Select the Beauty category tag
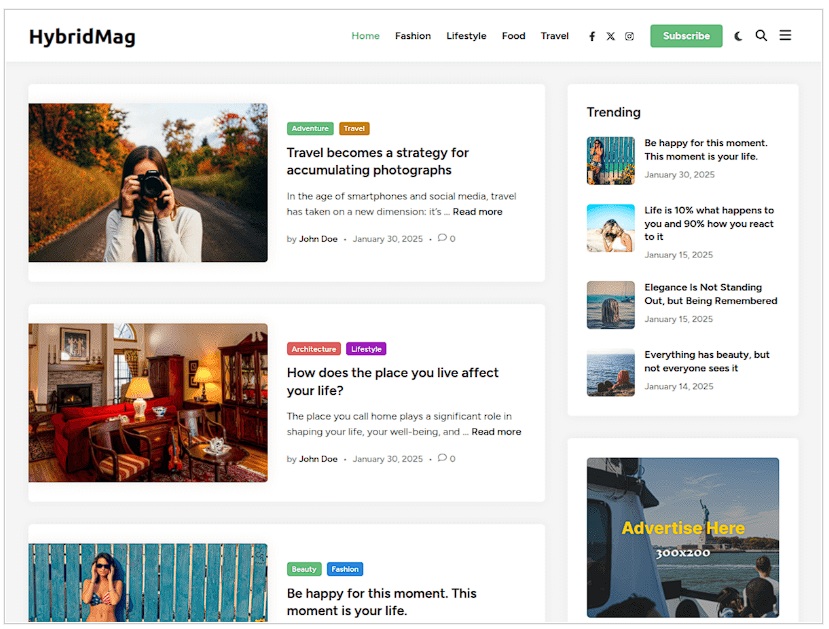This screenshot has height=629, width=829. click(304, 569)
